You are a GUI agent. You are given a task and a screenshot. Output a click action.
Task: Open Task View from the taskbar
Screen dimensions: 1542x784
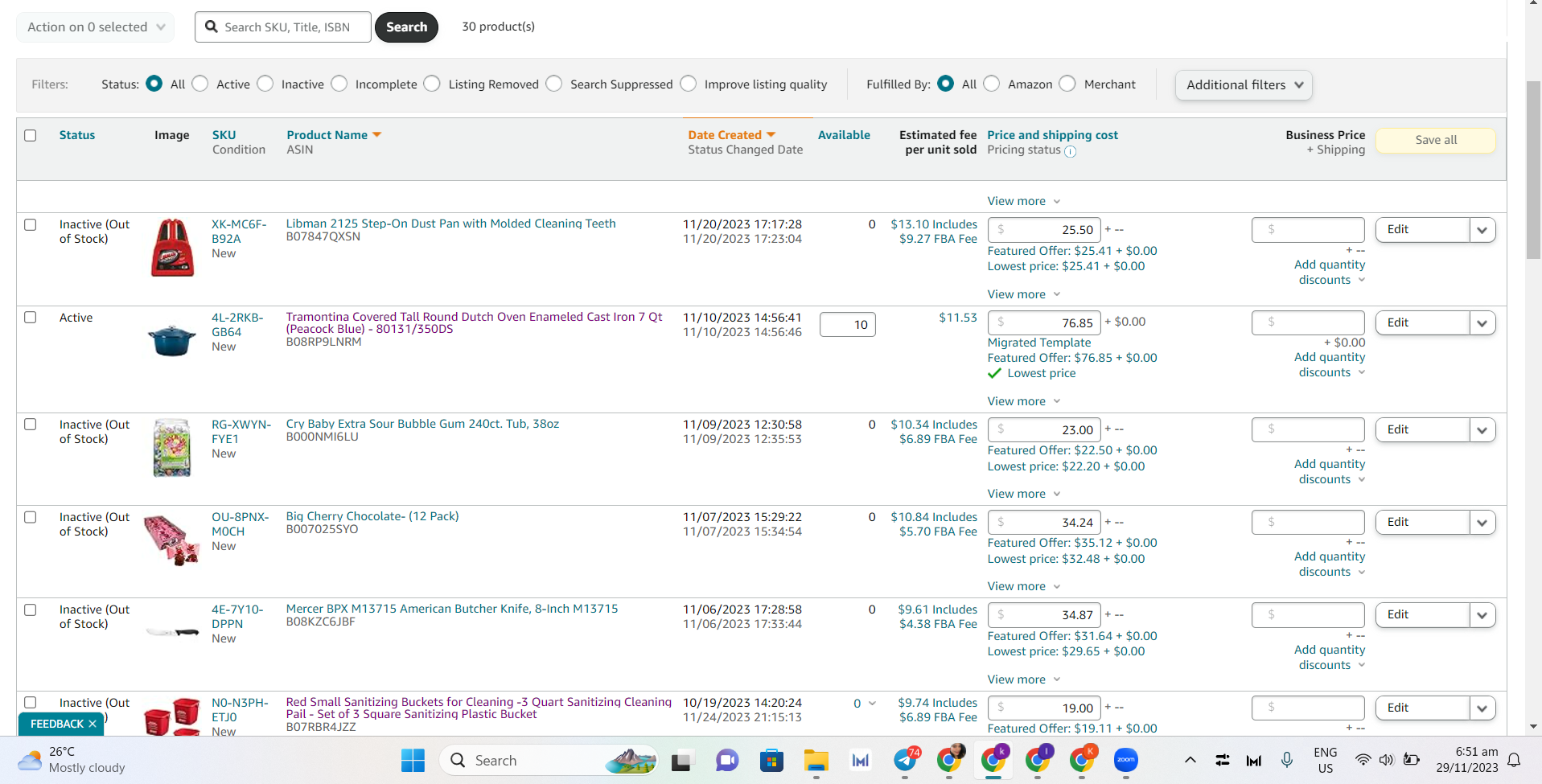(x=682, y=760)
